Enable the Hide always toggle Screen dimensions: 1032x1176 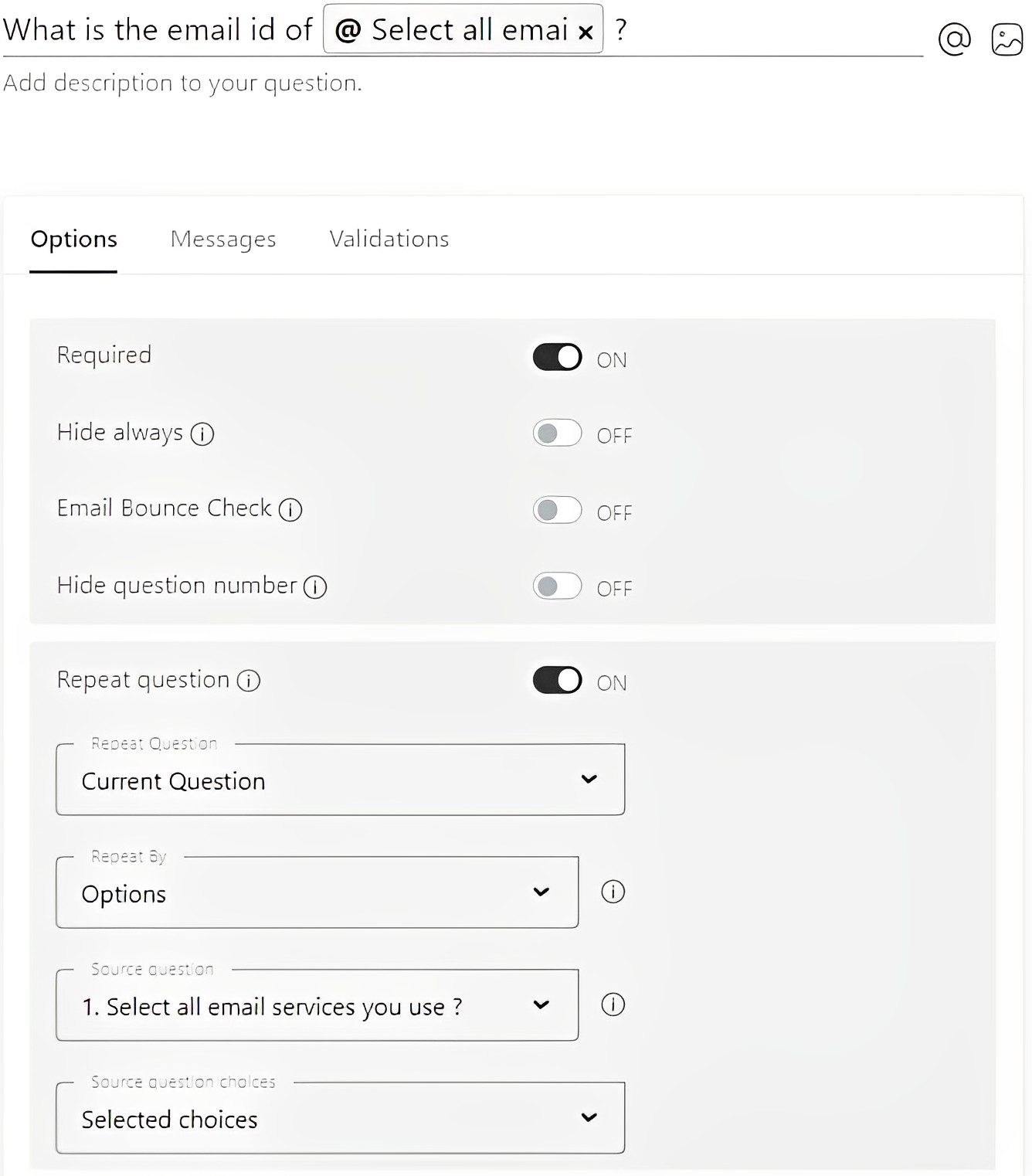pos(556,433)
